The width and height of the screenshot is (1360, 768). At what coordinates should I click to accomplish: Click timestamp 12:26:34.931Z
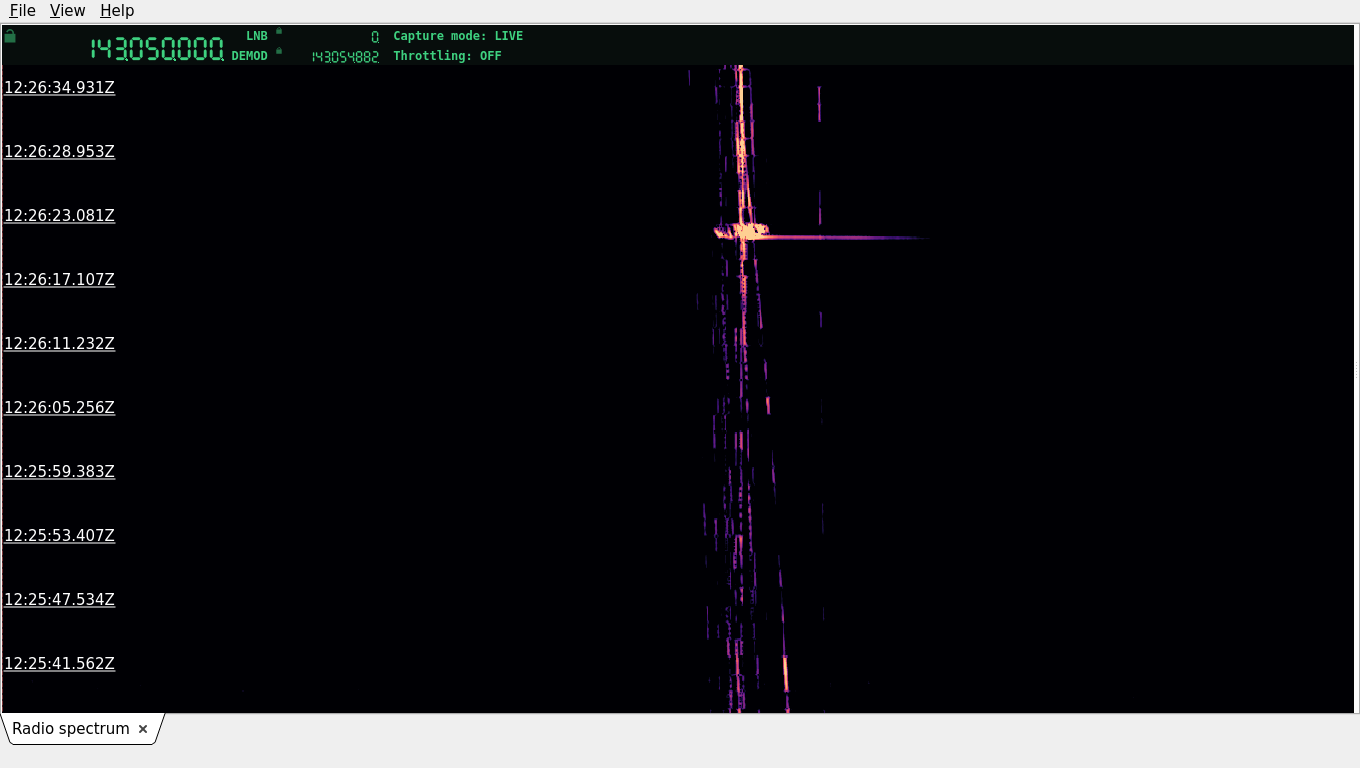coord(60,88)
